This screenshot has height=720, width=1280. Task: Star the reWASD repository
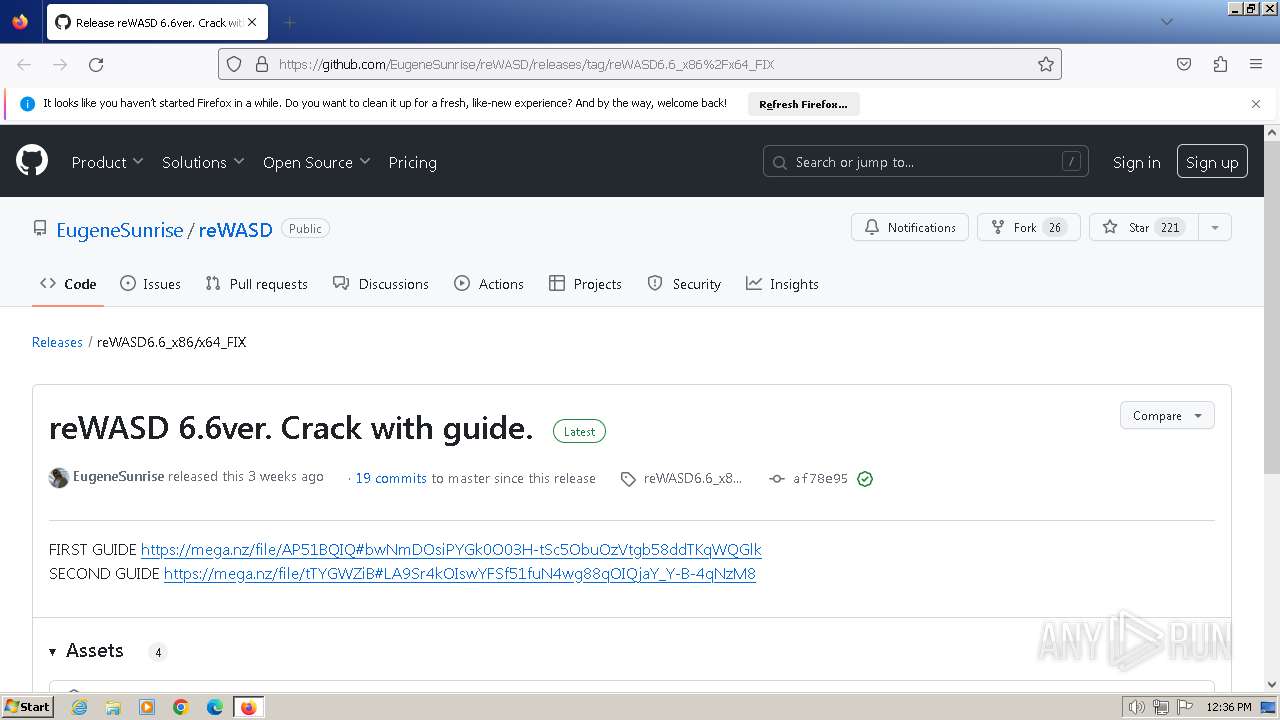[1144, 228]
